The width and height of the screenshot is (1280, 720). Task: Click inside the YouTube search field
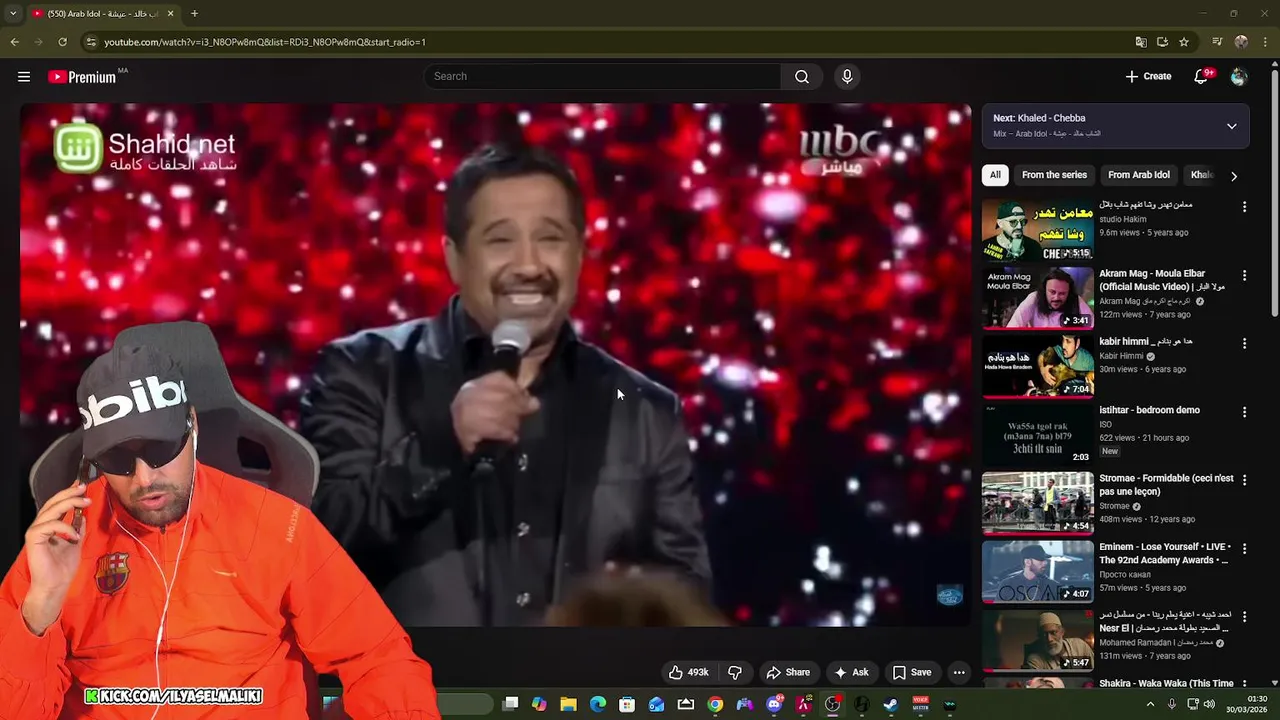point(603,77)
